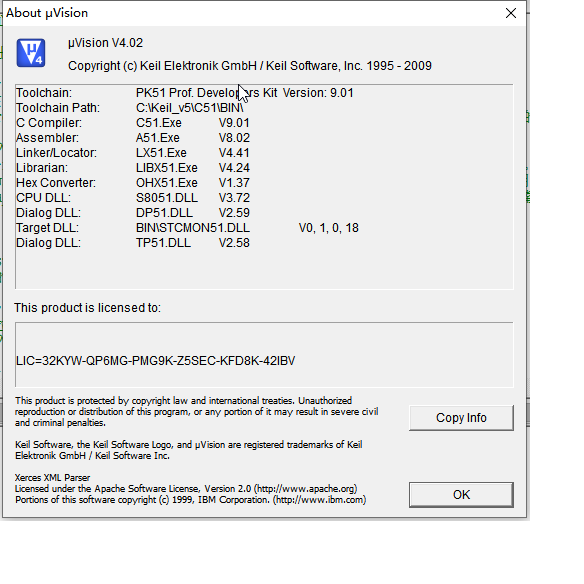Click the copyright law protection notice
The width and height of the screenshot is (584, 584).
pos(196,412)
